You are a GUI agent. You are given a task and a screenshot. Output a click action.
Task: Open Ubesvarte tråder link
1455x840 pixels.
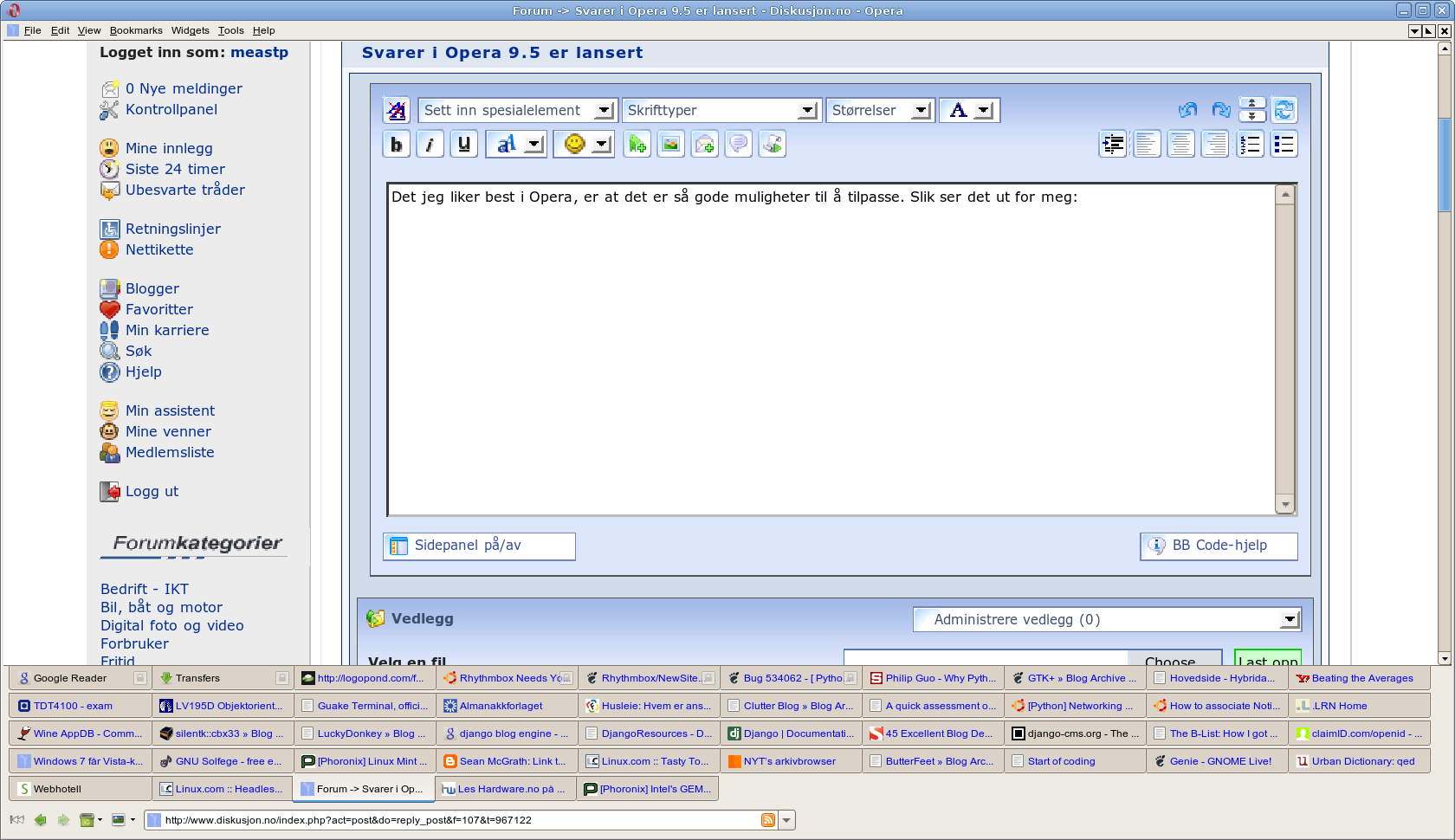[185, 190]
